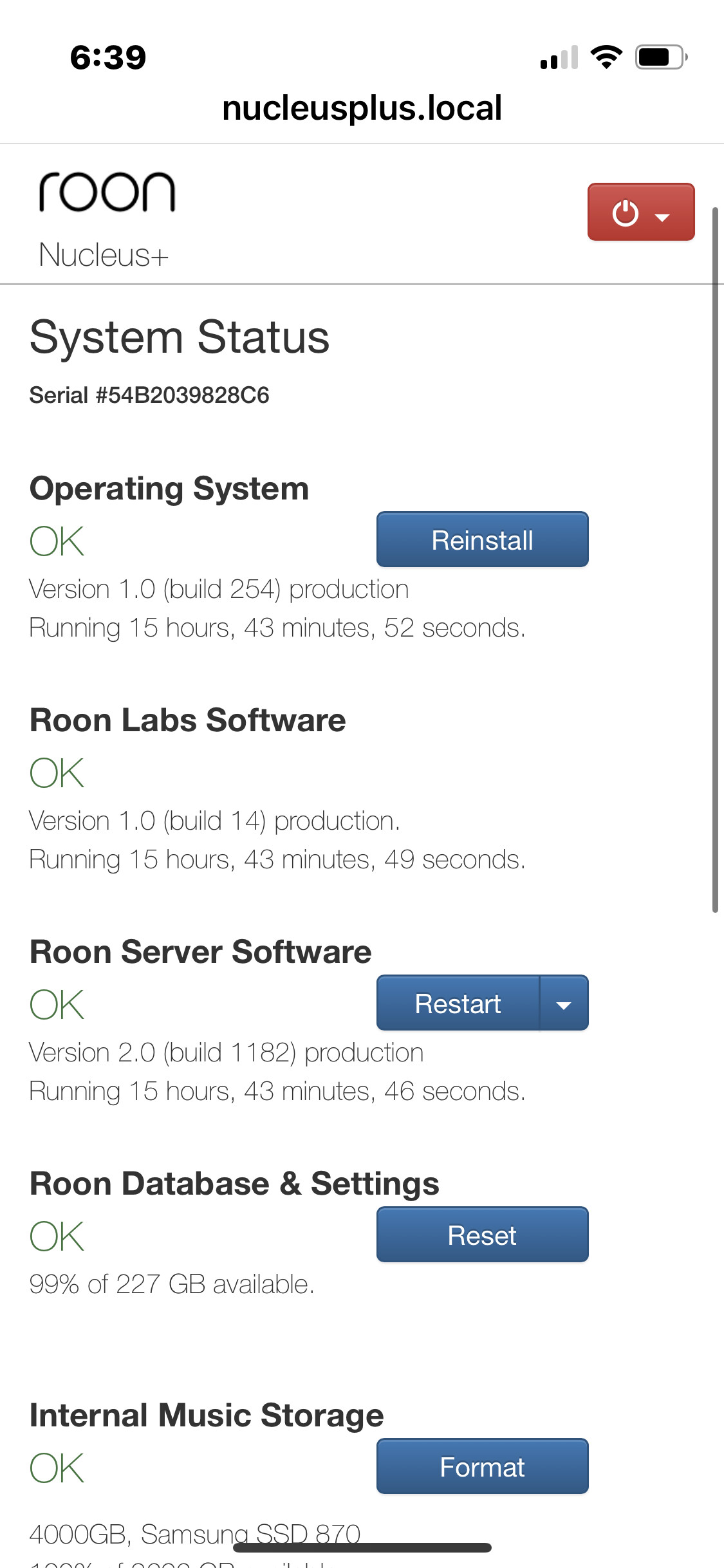
Task: Expand the Restart button's dropdown arrow
Action: coord(562,1003)
